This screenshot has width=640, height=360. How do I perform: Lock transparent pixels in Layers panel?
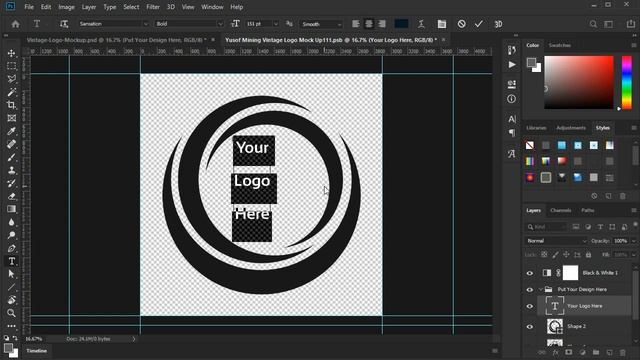point(544,255)
